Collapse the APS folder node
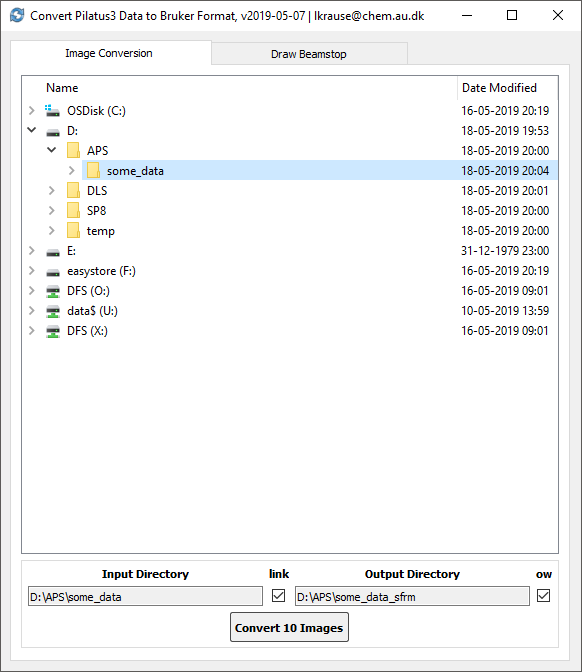582x672 pixels. (x=51, y=150)
